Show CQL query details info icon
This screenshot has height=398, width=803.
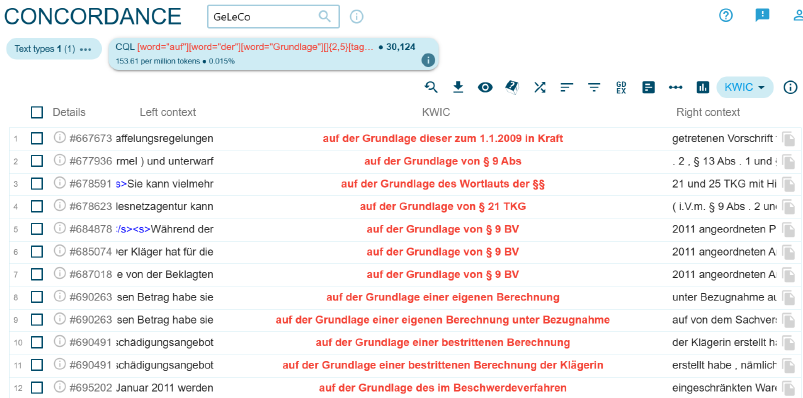(x=428, y=60)
